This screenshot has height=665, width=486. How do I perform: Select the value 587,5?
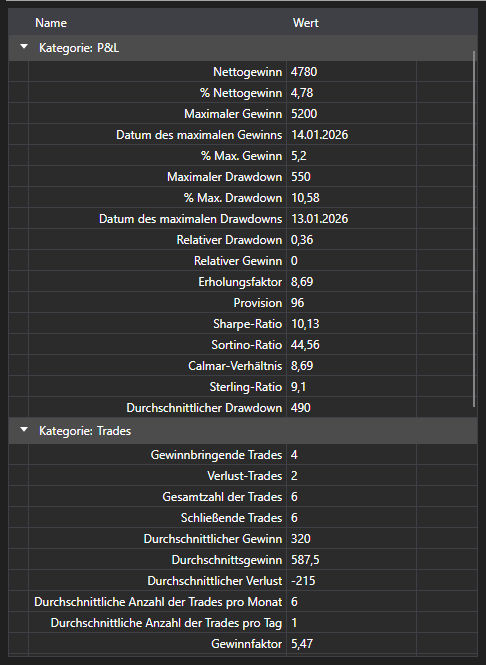coord(305,560)
